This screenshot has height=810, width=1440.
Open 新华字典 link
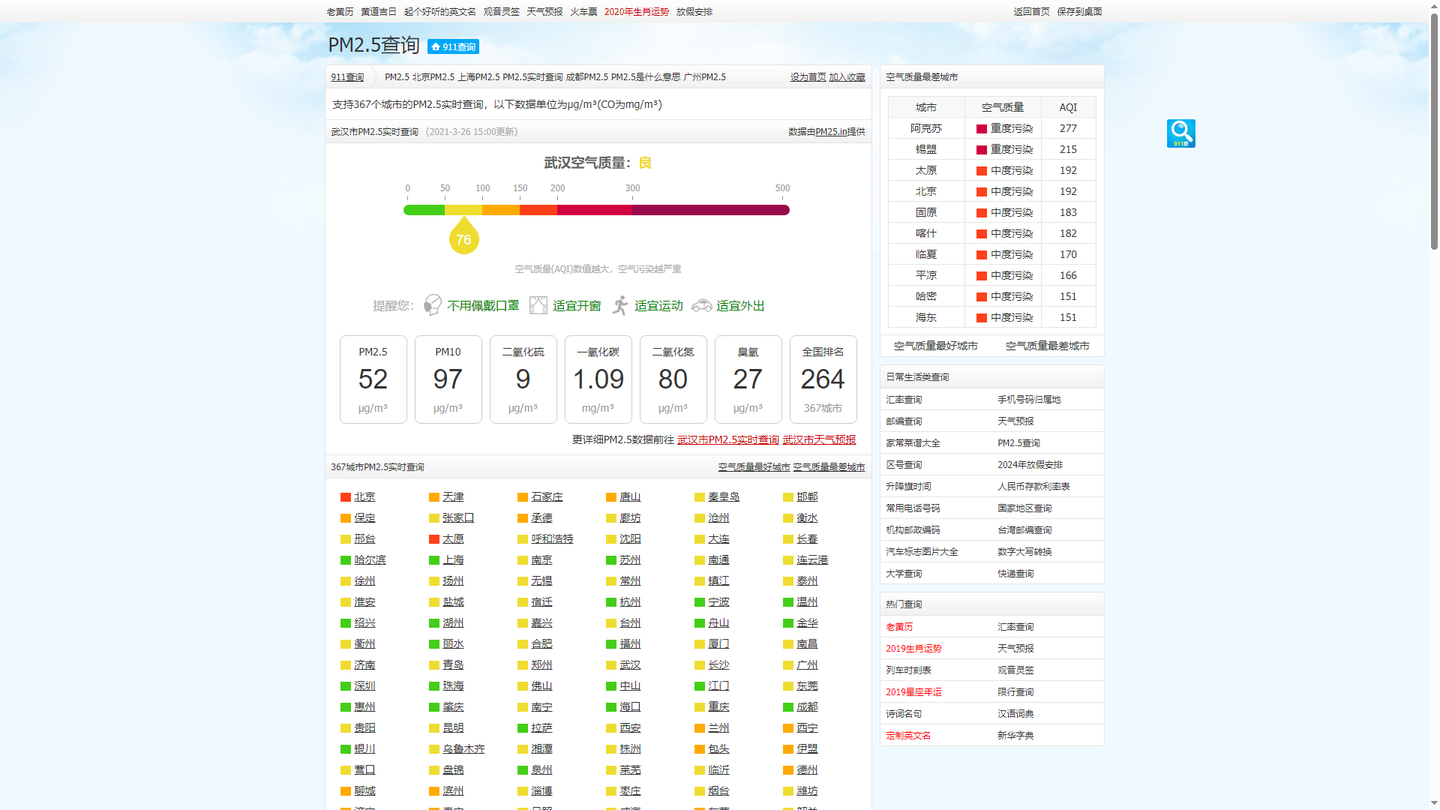1015,736
